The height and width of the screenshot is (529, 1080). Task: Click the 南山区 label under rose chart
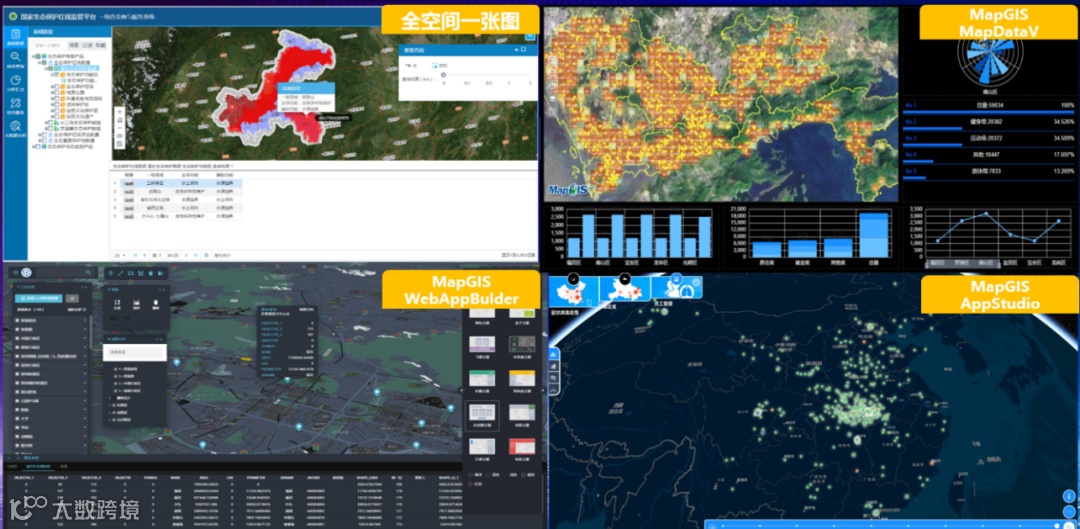point(989,90)
